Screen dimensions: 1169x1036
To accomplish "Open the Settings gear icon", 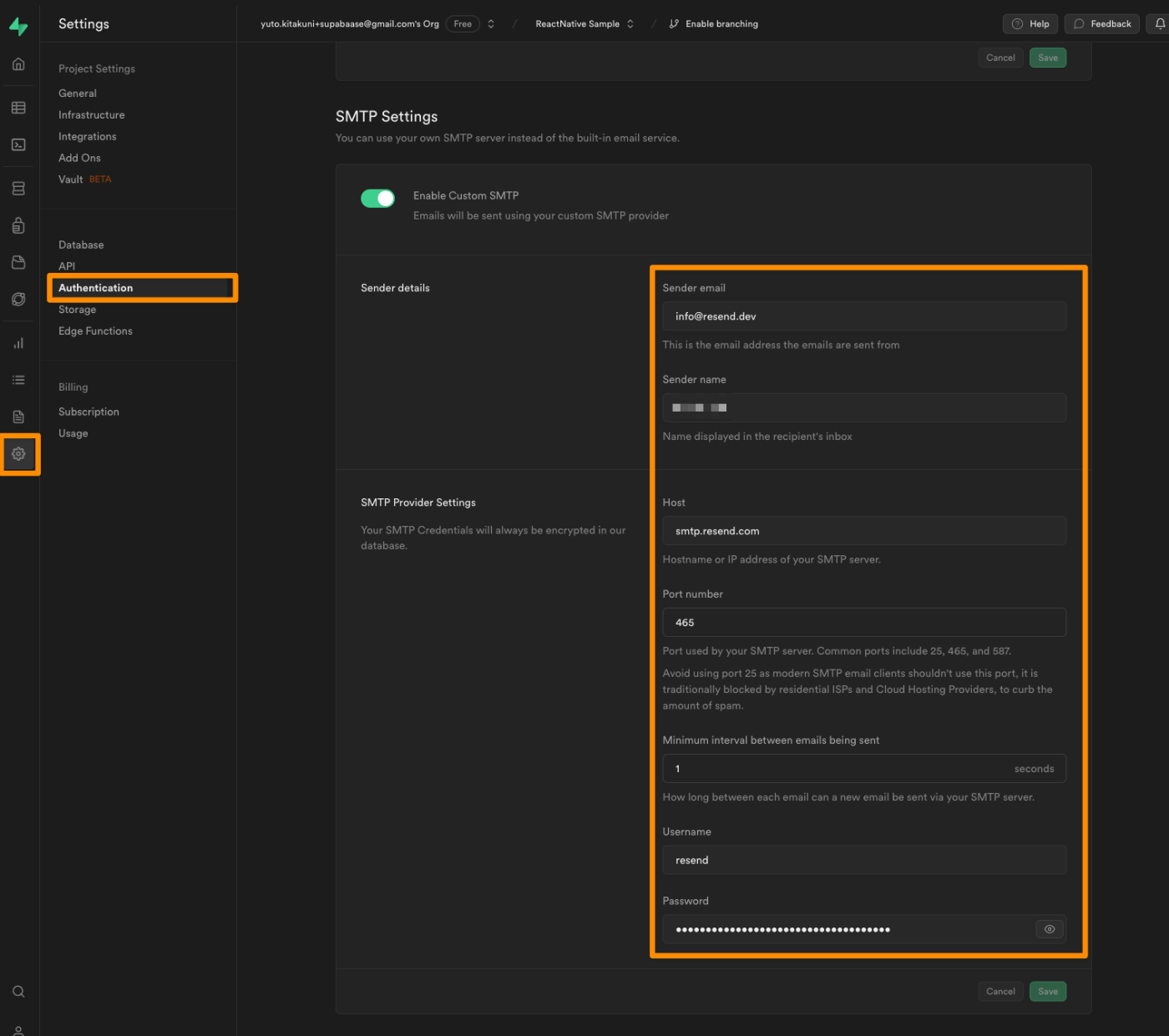I will [x=18, y=454].
